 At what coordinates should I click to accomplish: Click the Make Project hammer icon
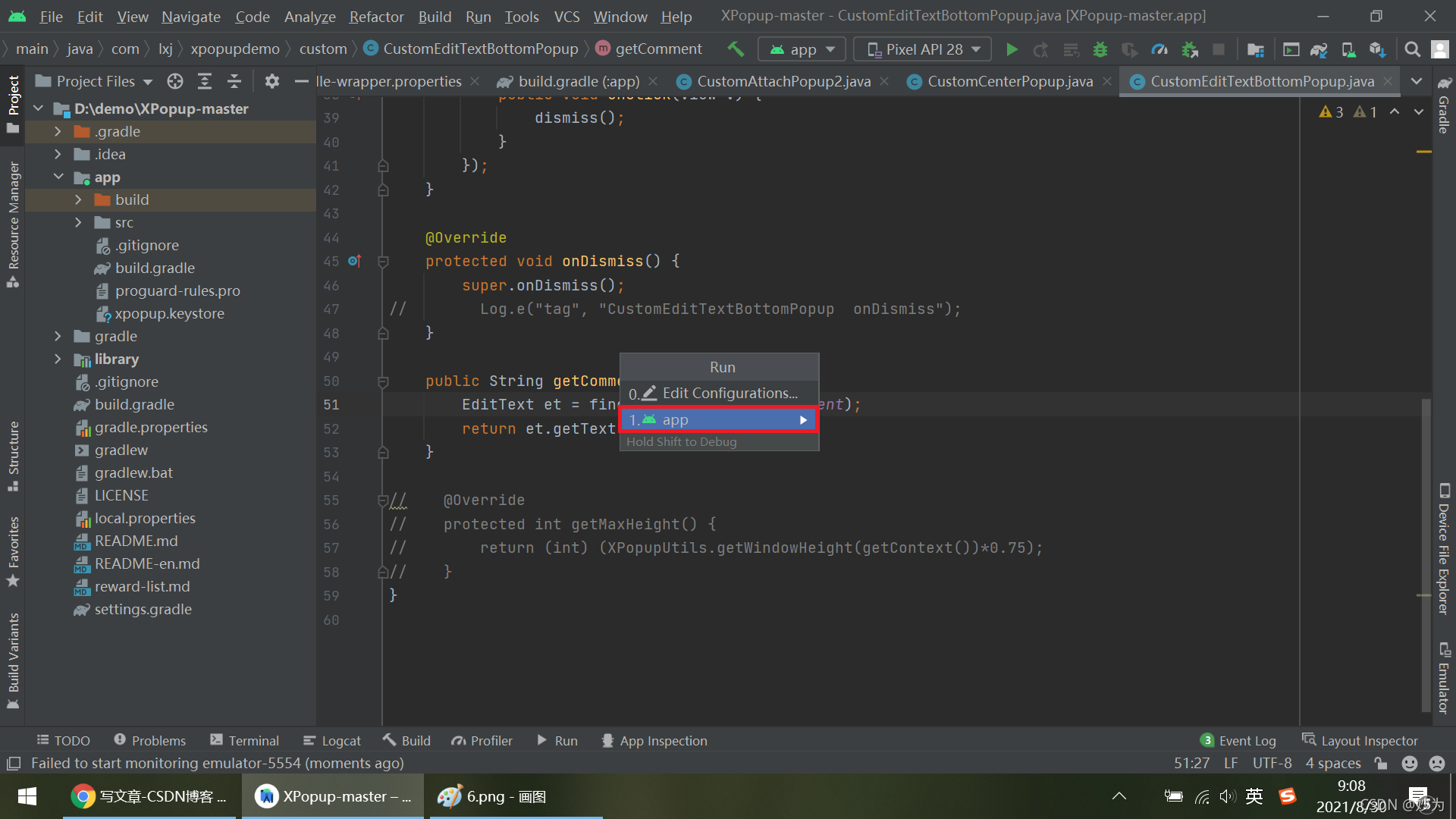[735, 49]
